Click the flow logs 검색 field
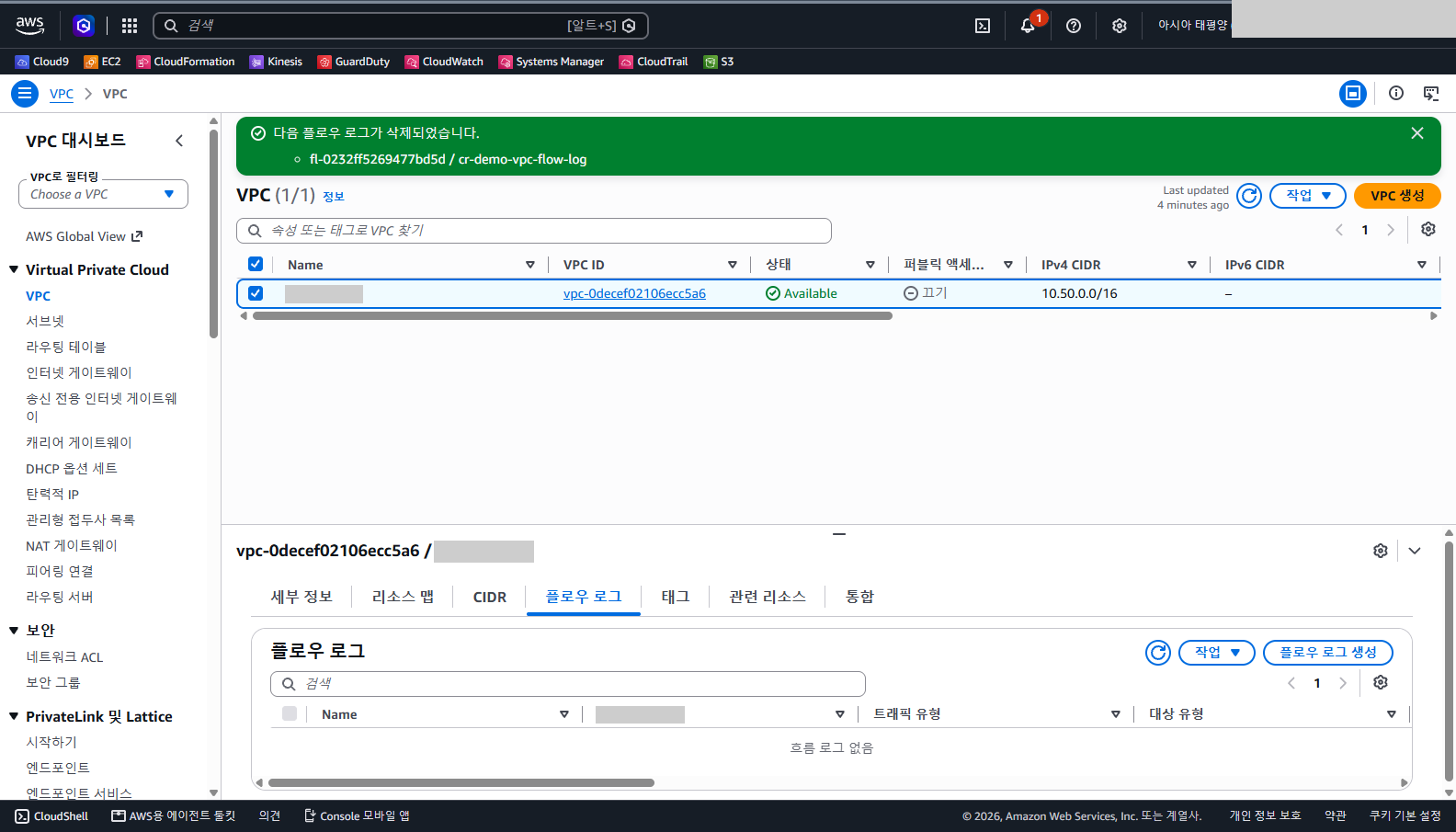This screenshot has height=832, width=1456. (x=568, y=684)
